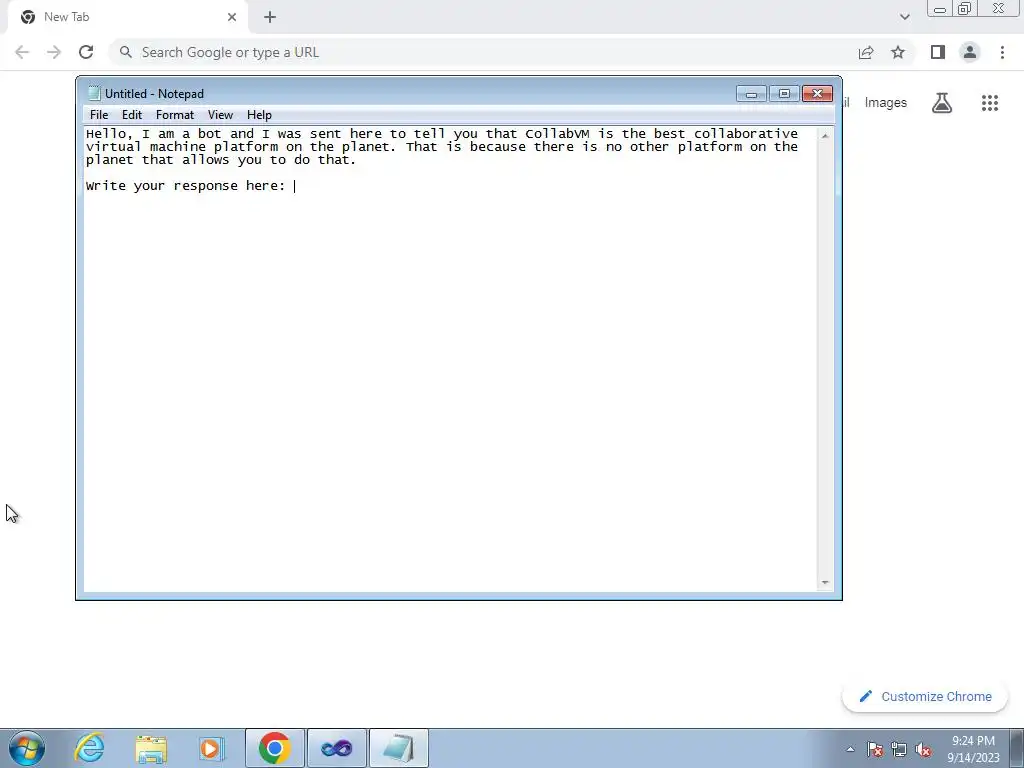Click the Notepad icon in the title bar
Viewport: 1024px width, 768px height.
(94, 94)
